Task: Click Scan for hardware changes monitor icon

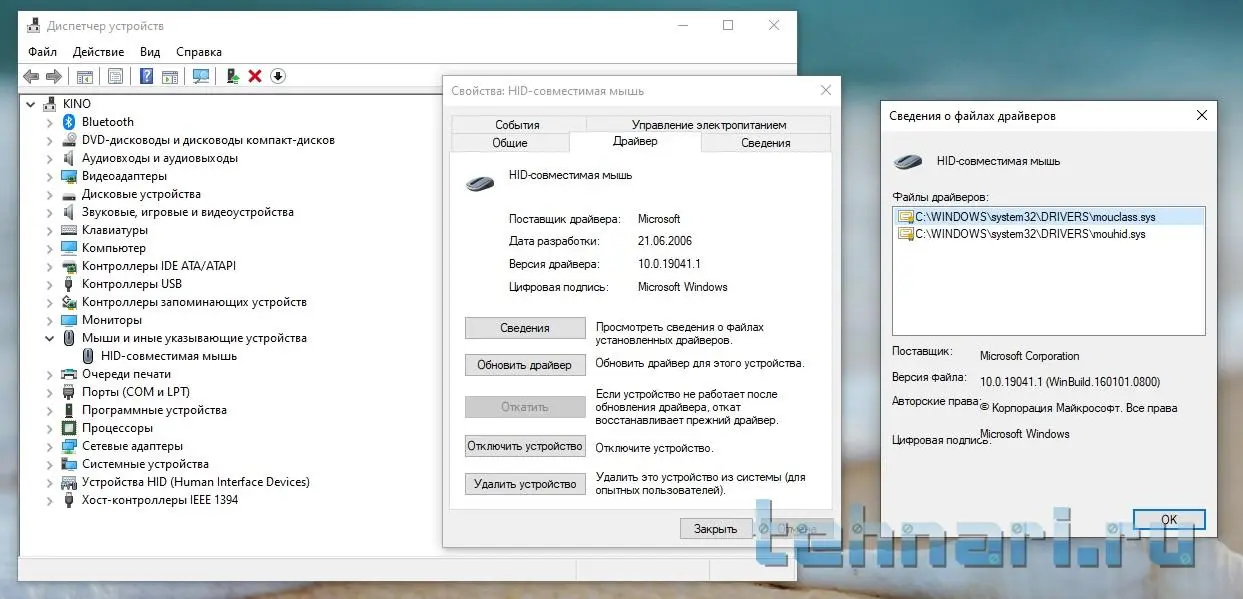Action: pos(201,76)
